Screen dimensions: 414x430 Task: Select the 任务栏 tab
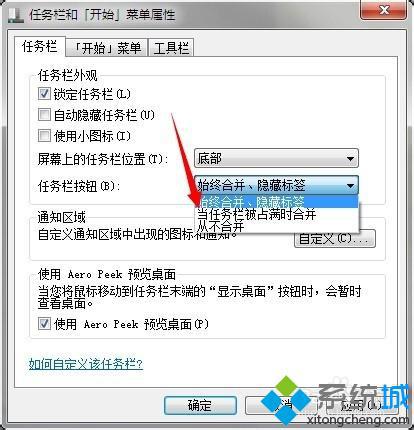40,46
